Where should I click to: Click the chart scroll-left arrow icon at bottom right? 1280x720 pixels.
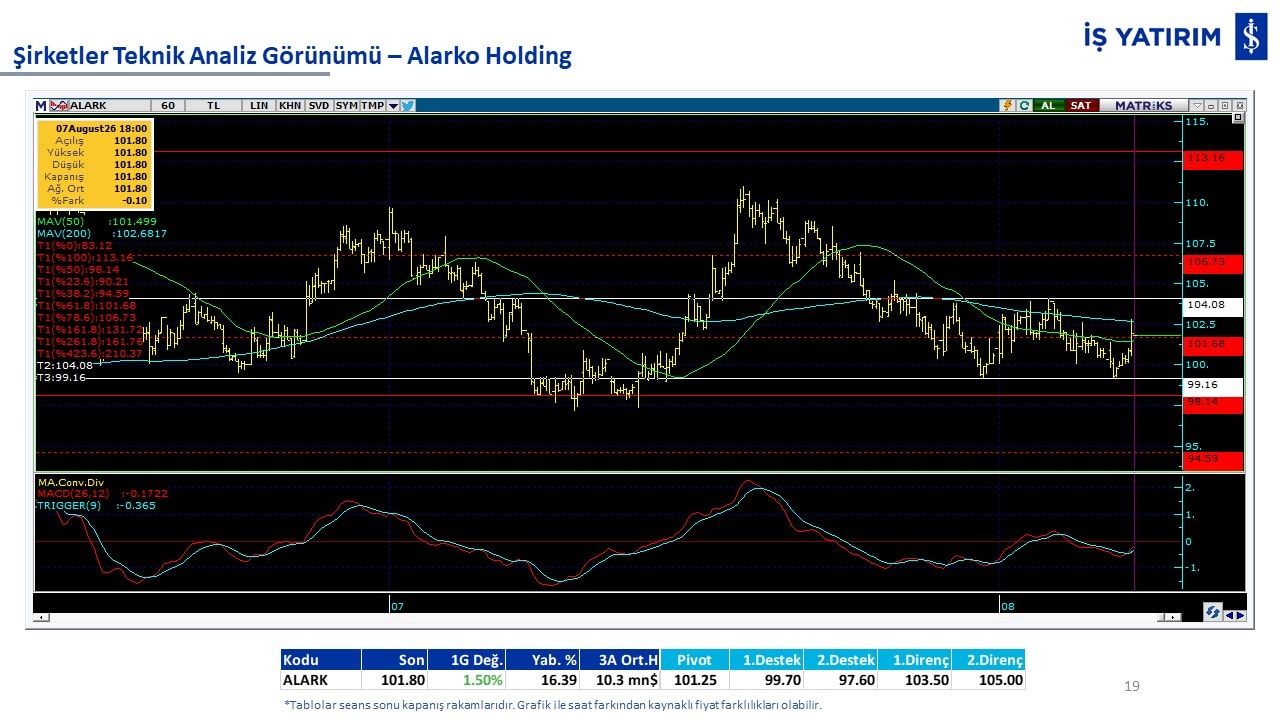tap(1229, 615)
